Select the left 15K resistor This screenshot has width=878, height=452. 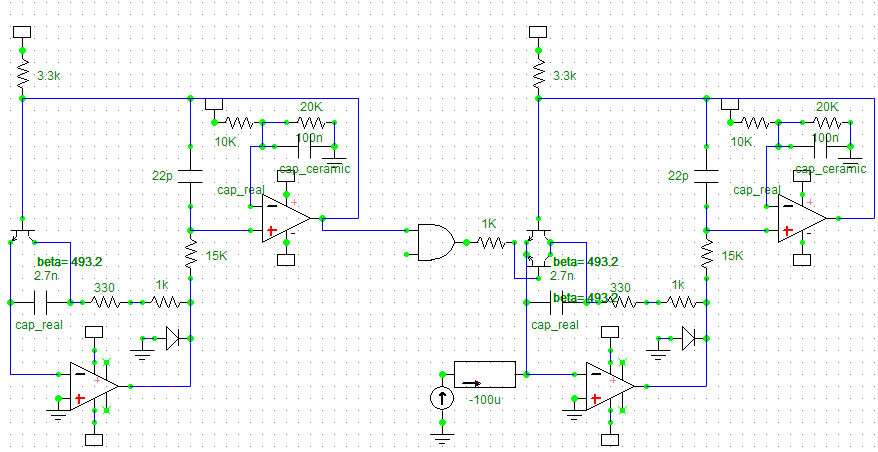(189, 257)
